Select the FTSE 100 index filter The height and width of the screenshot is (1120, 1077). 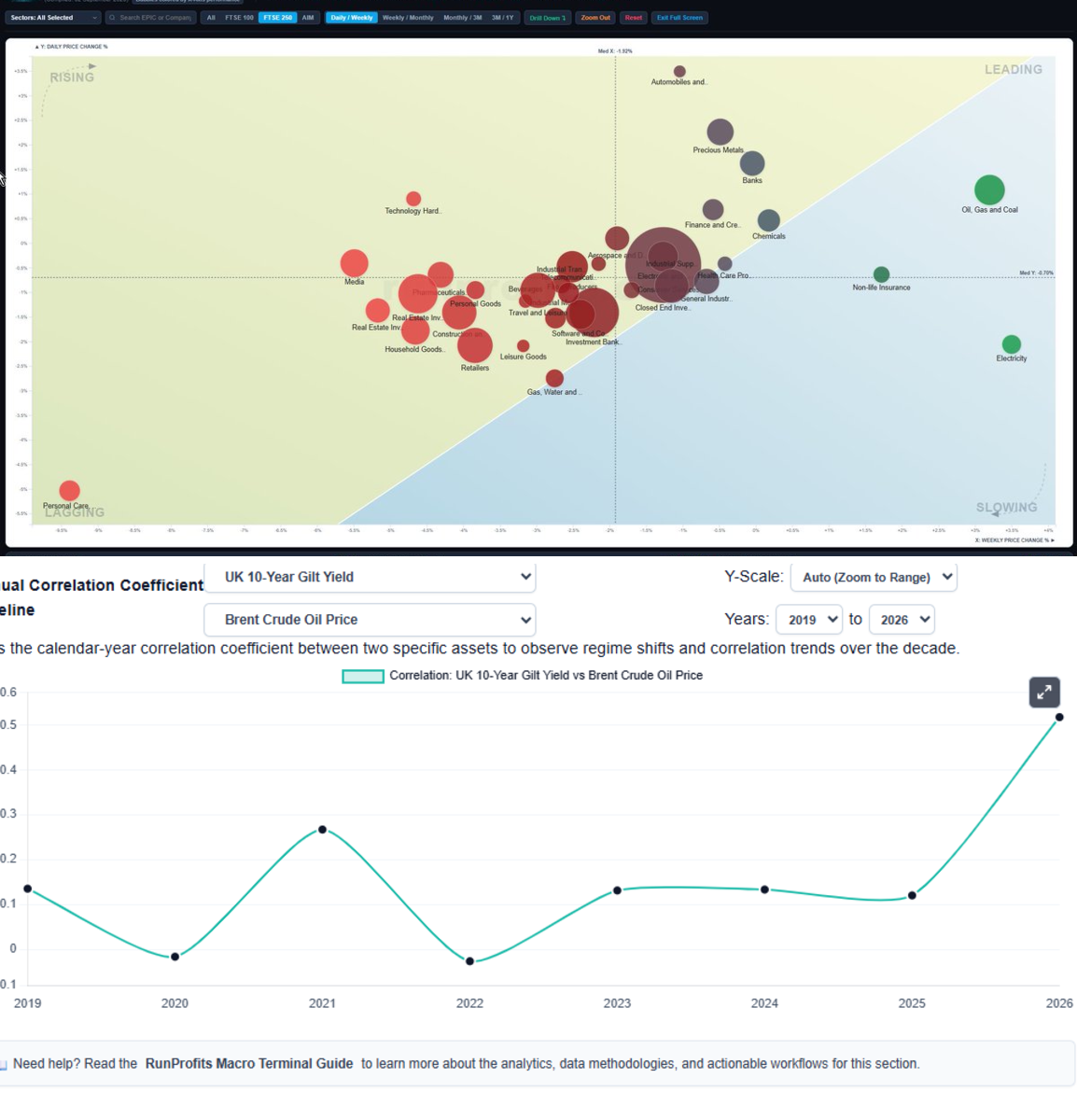tap(239, 18)
